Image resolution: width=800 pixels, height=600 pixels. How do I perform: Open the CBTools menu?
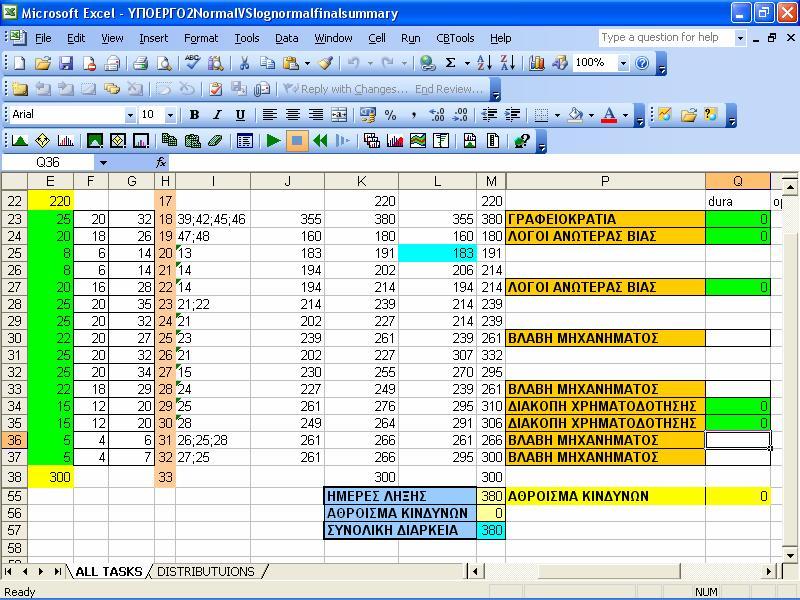pos(455,38)
